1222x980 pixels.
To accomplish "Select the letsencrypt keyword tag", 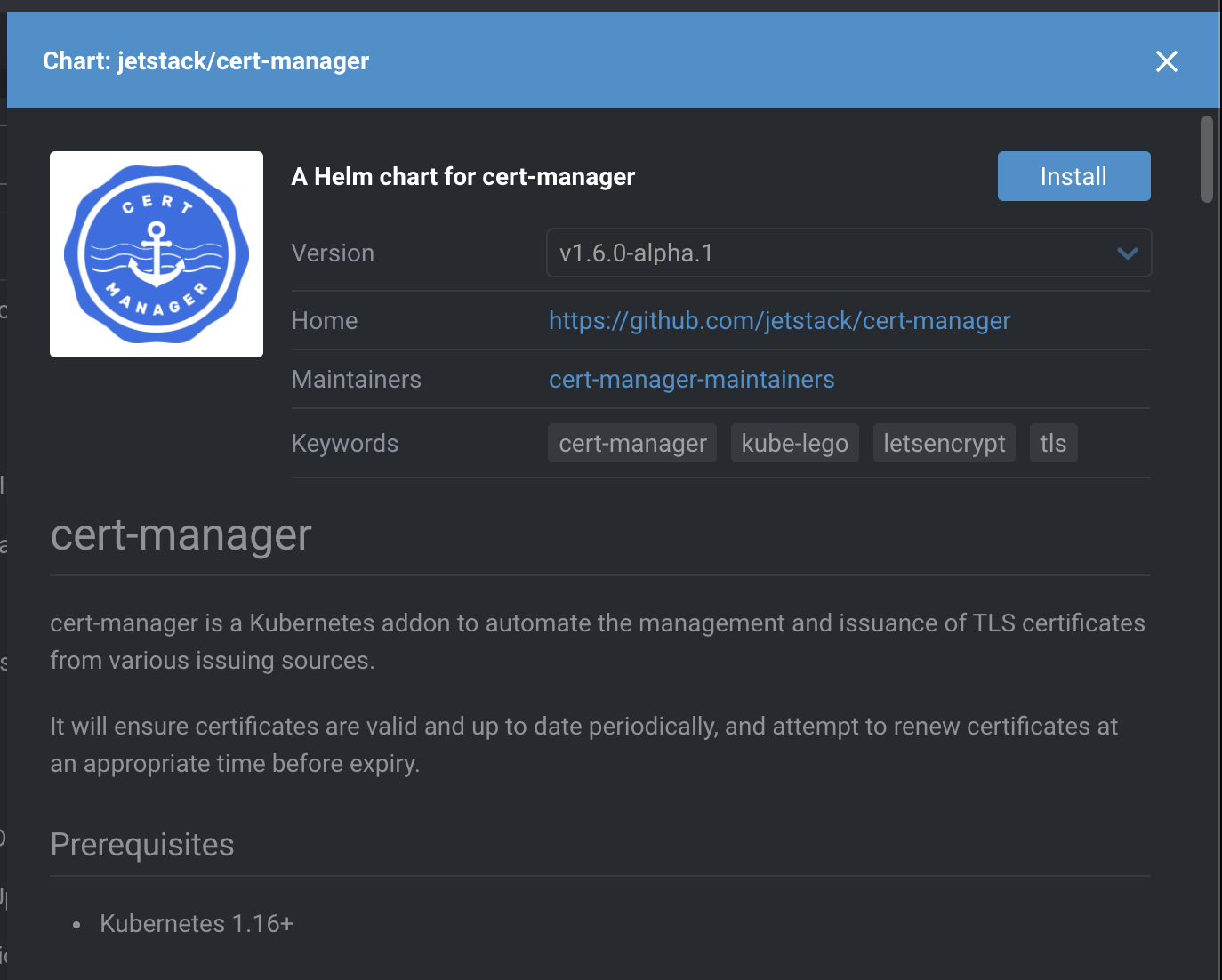I will pos(944,442).
